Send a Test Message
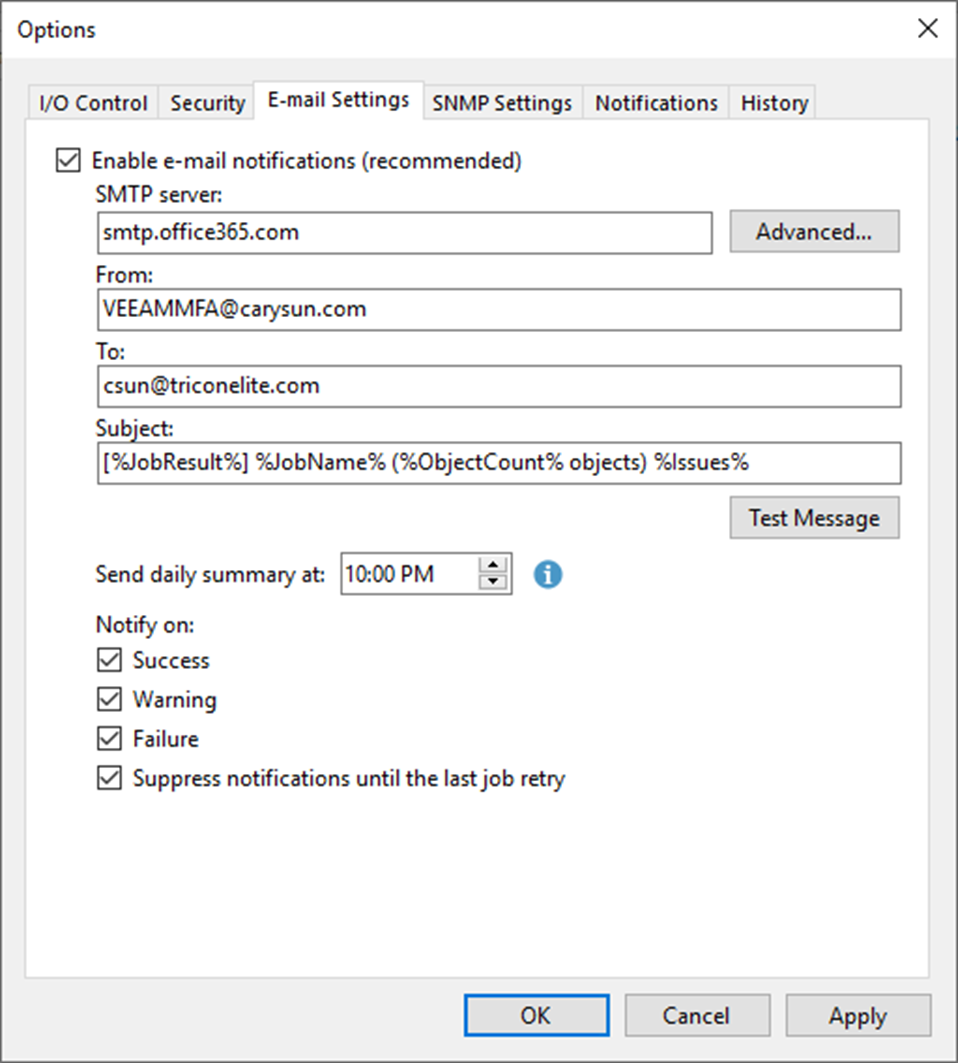This screenshot has height=1063, width=958. tap(814, 518)
